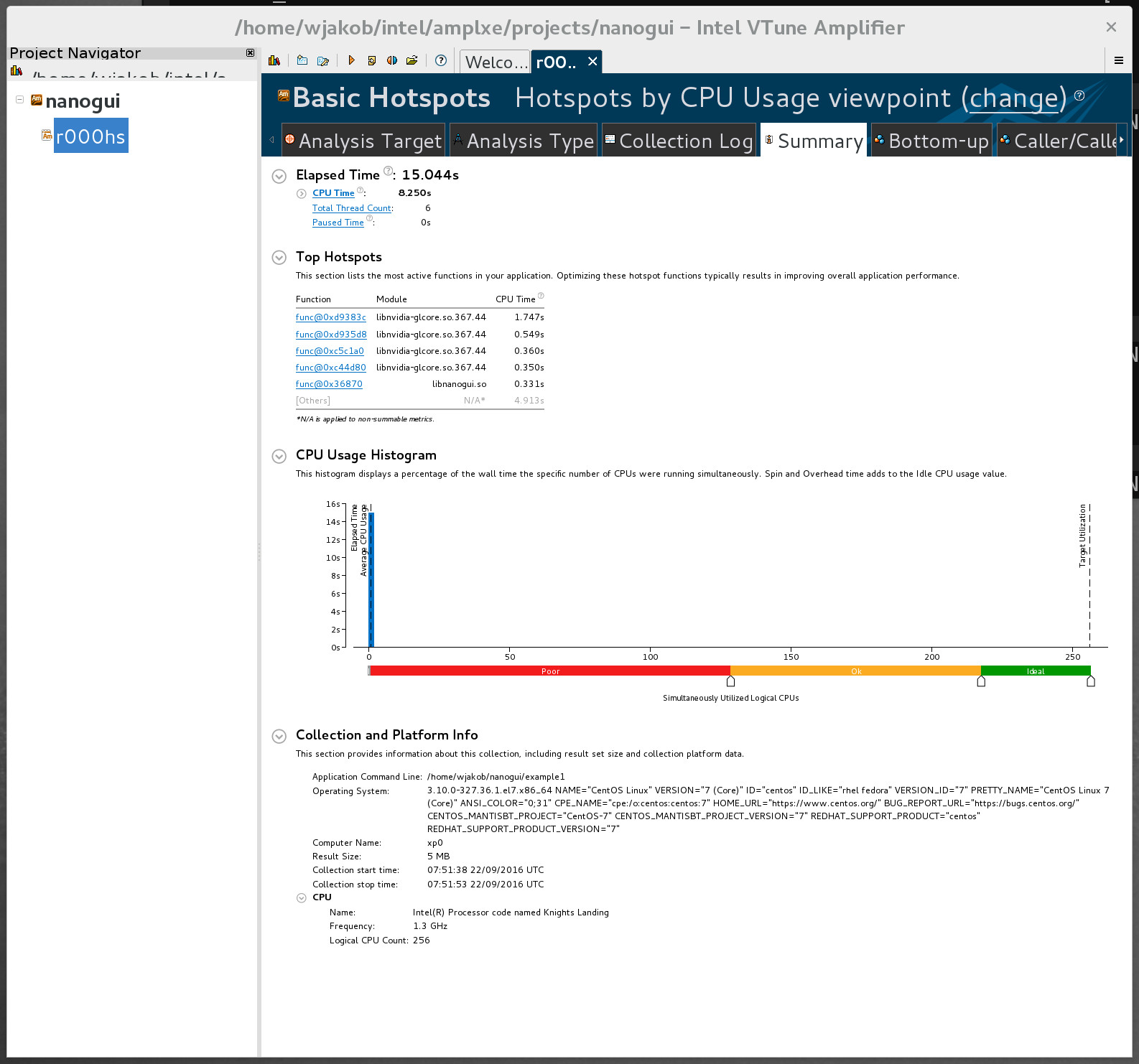Click the Import Result toolbar icon
Image resolution: width=1139 pixels, height=1064 pixels.
pos(371,61)
